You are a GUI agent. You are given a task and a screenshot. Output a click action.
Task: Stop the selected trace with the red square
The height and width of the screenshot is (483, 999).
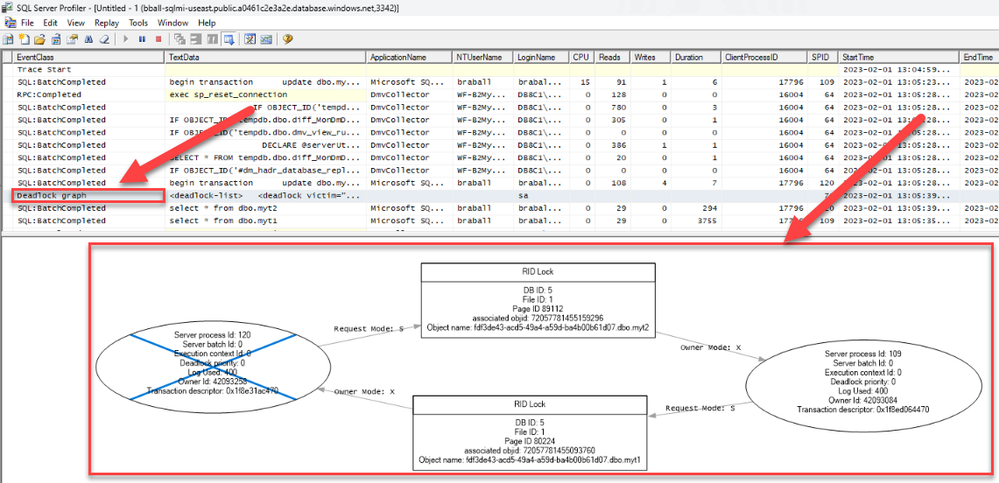pyautogui.click(x=159, y=39)
